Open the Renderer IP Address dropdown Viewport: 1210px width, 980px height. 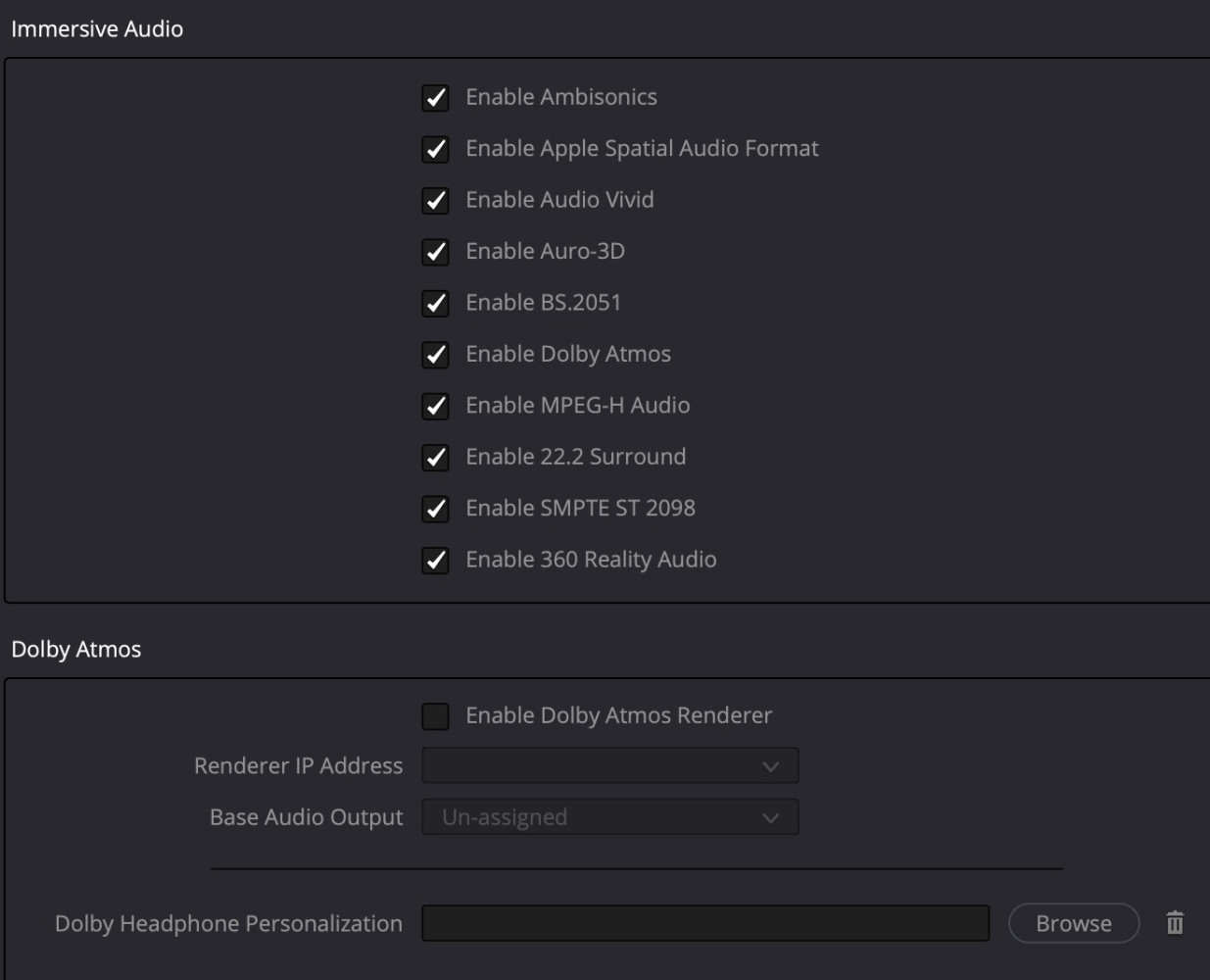click(x=610, y=765)
